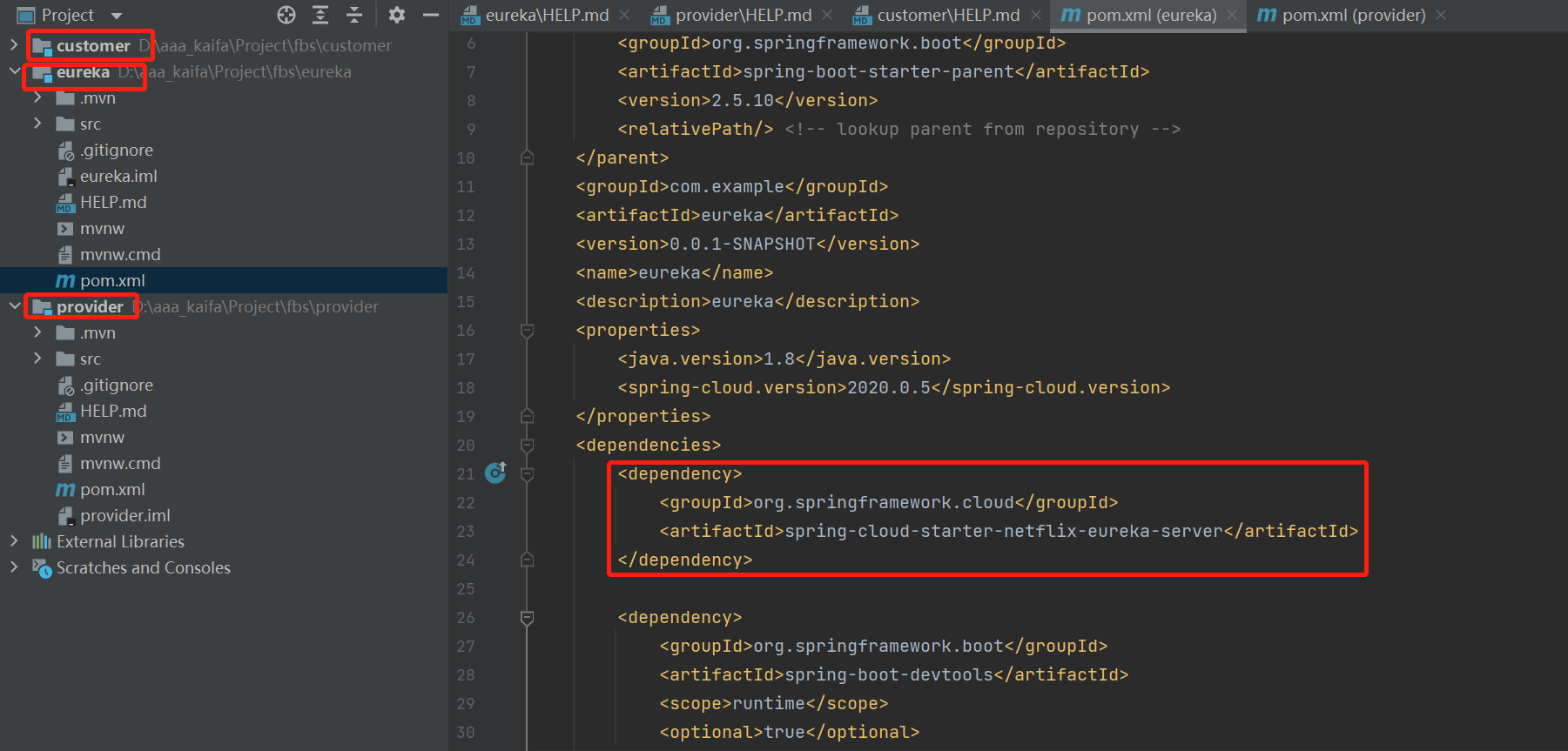Expand the .mvn folder under provider
Image resolution: width=1568 pixels, height=751 pixels.
pyautogui.click(x=37, y=332)
